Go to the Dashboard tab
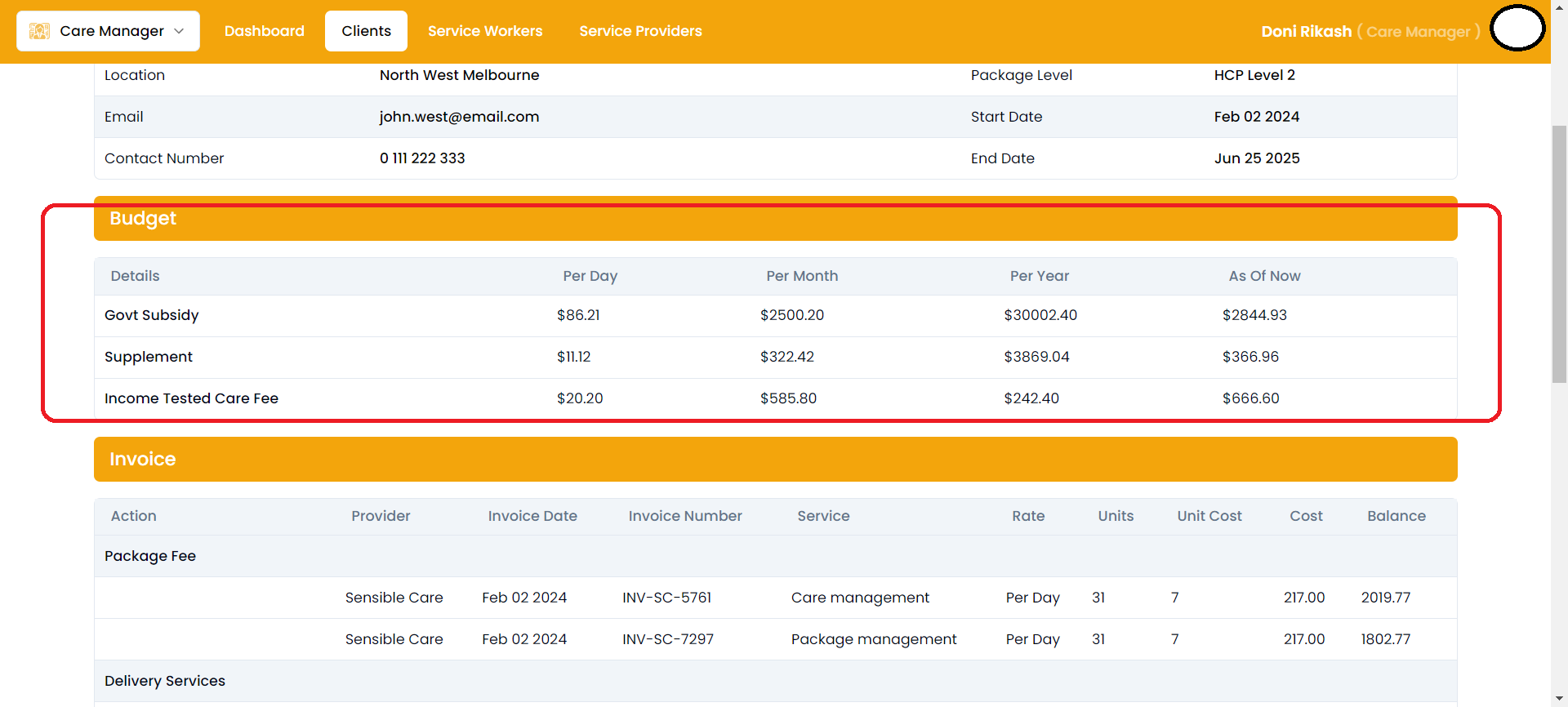 coord(264,31)
